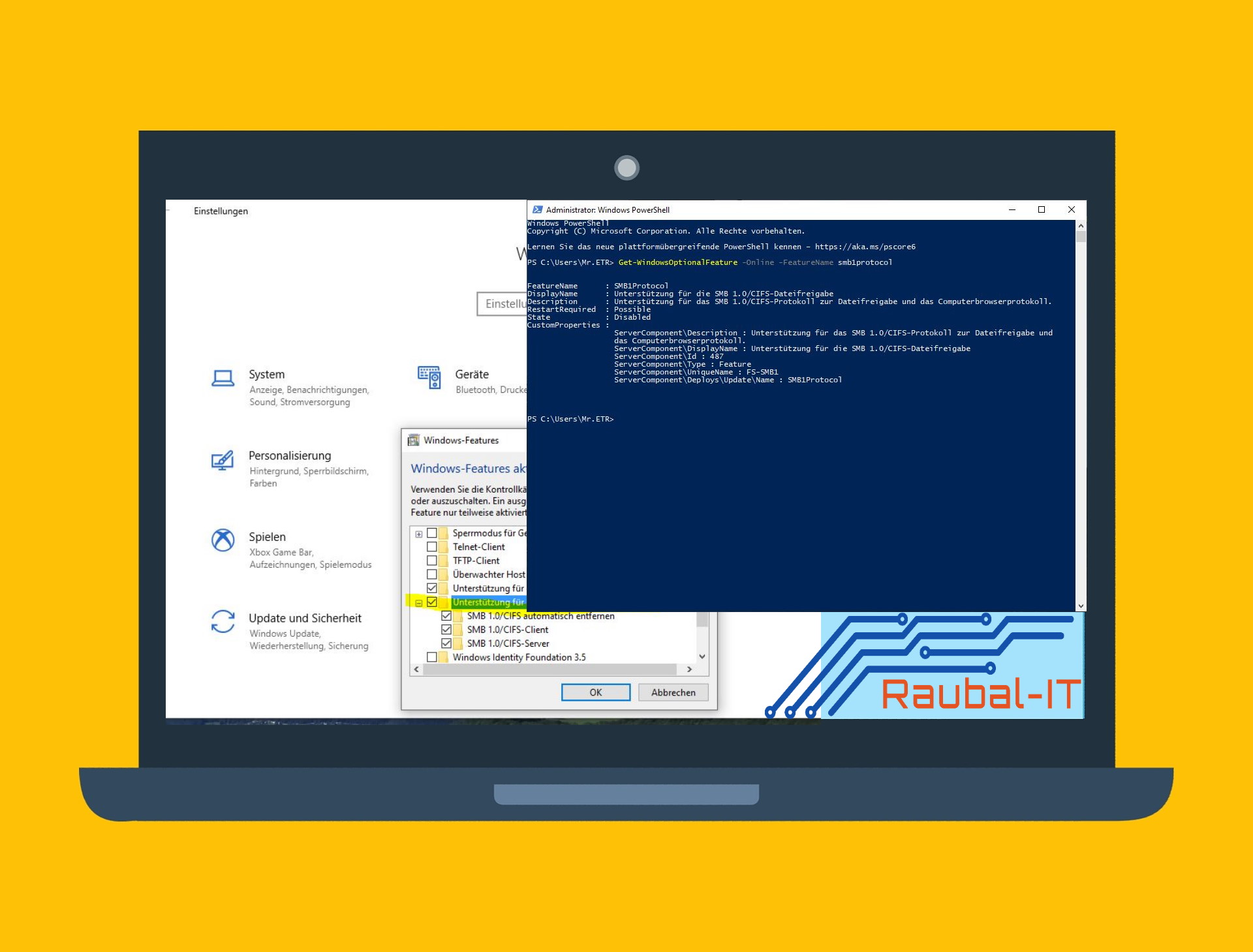
Task: Click the Windows-Features dialog title text
Action: 461,440
